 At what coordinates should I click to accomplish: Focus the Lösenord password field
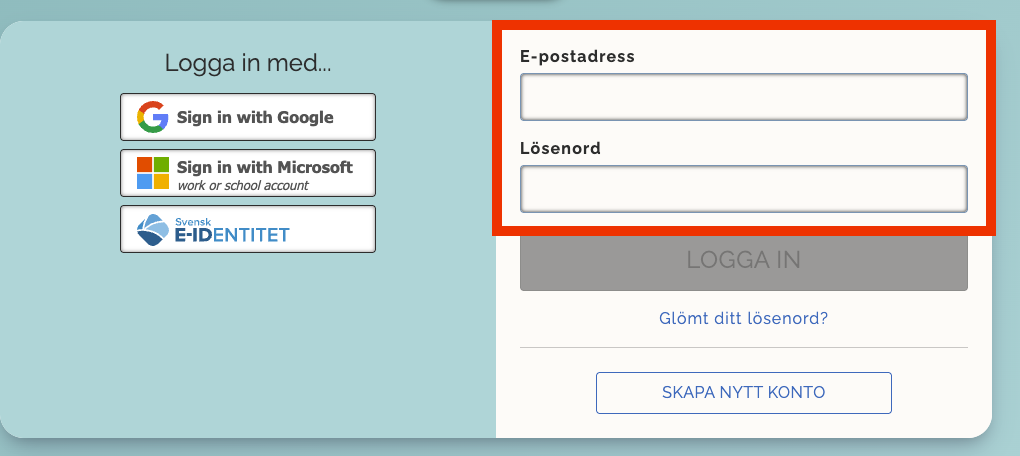click(743, 189)
